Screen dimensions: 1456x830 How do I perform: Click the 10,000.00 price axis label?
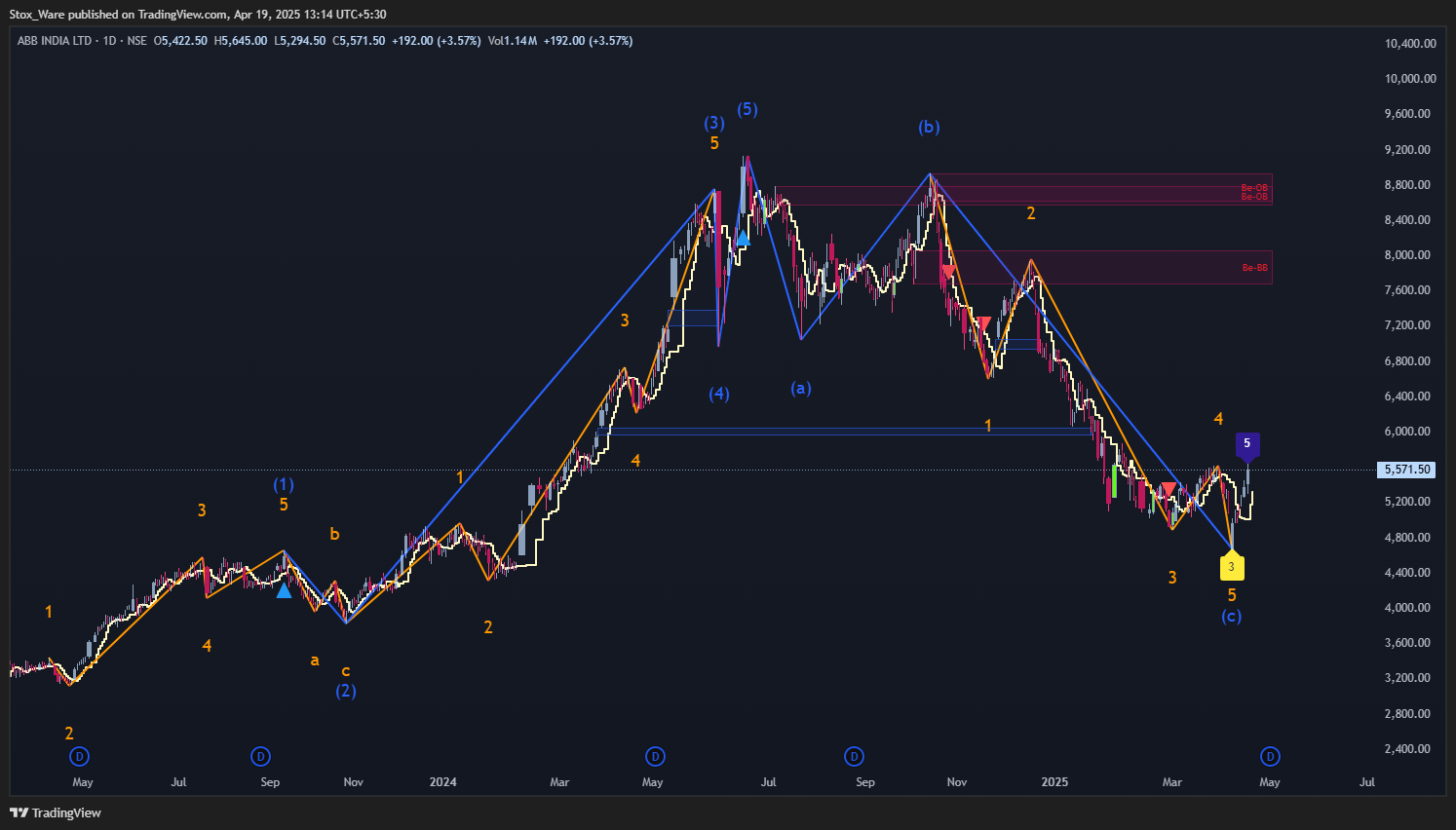(x=1410, y=79)
